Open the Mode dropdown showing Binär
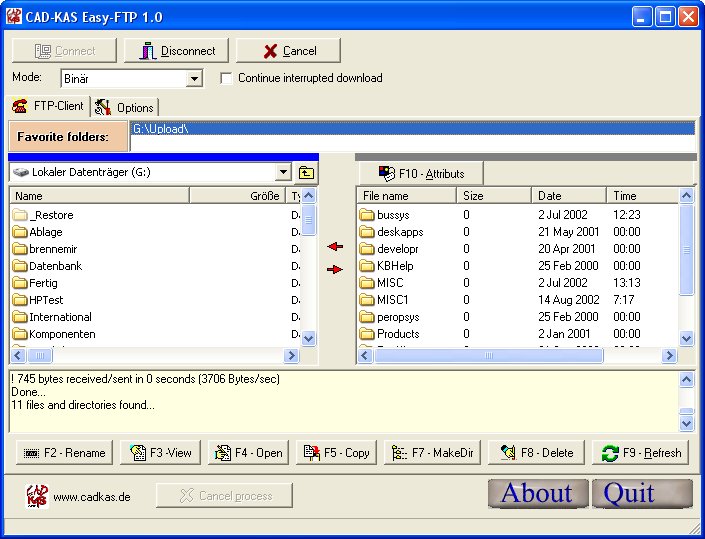The width and height of the screenshot is (705, 539). point(194,78)
